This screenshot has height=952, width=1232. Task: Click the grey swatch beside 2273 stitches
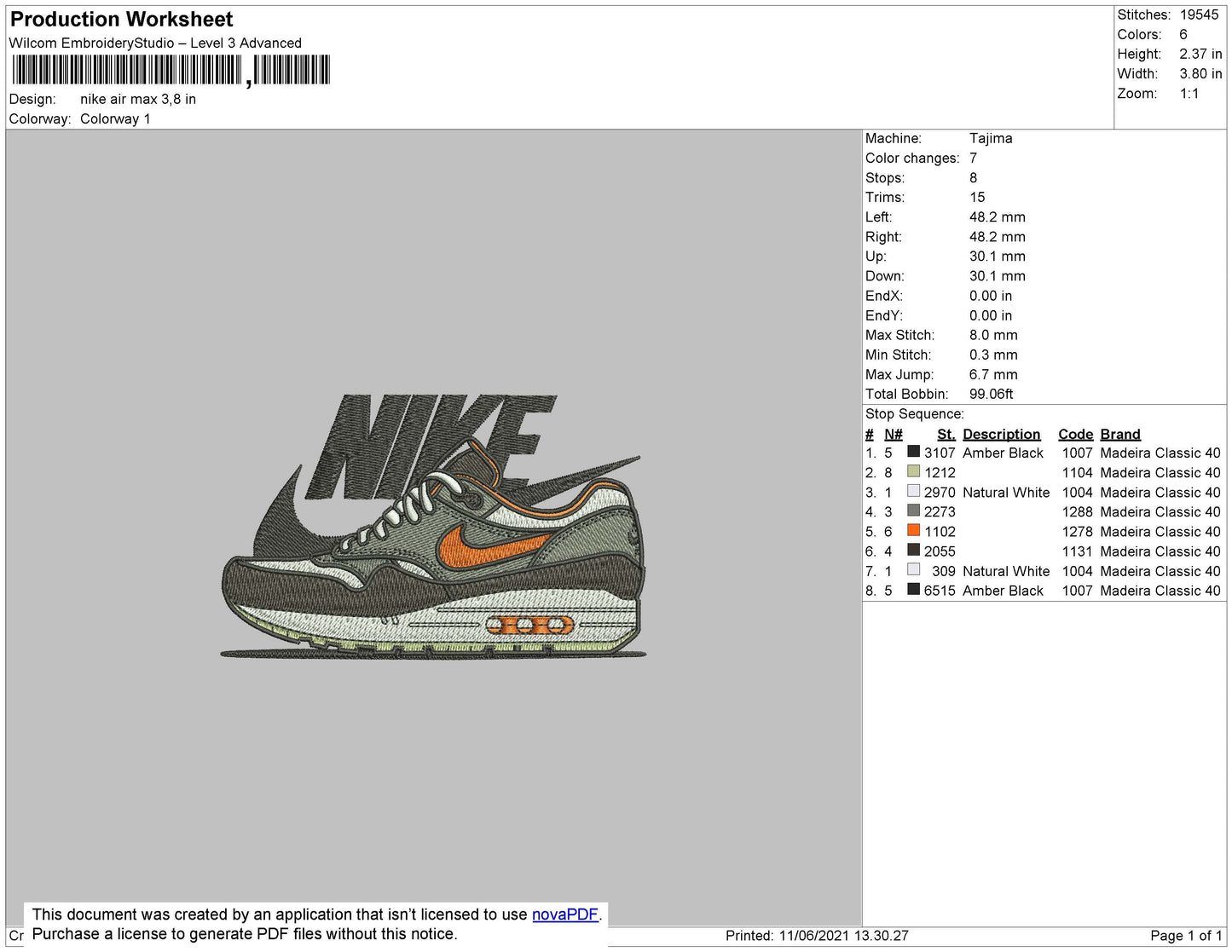913,511
